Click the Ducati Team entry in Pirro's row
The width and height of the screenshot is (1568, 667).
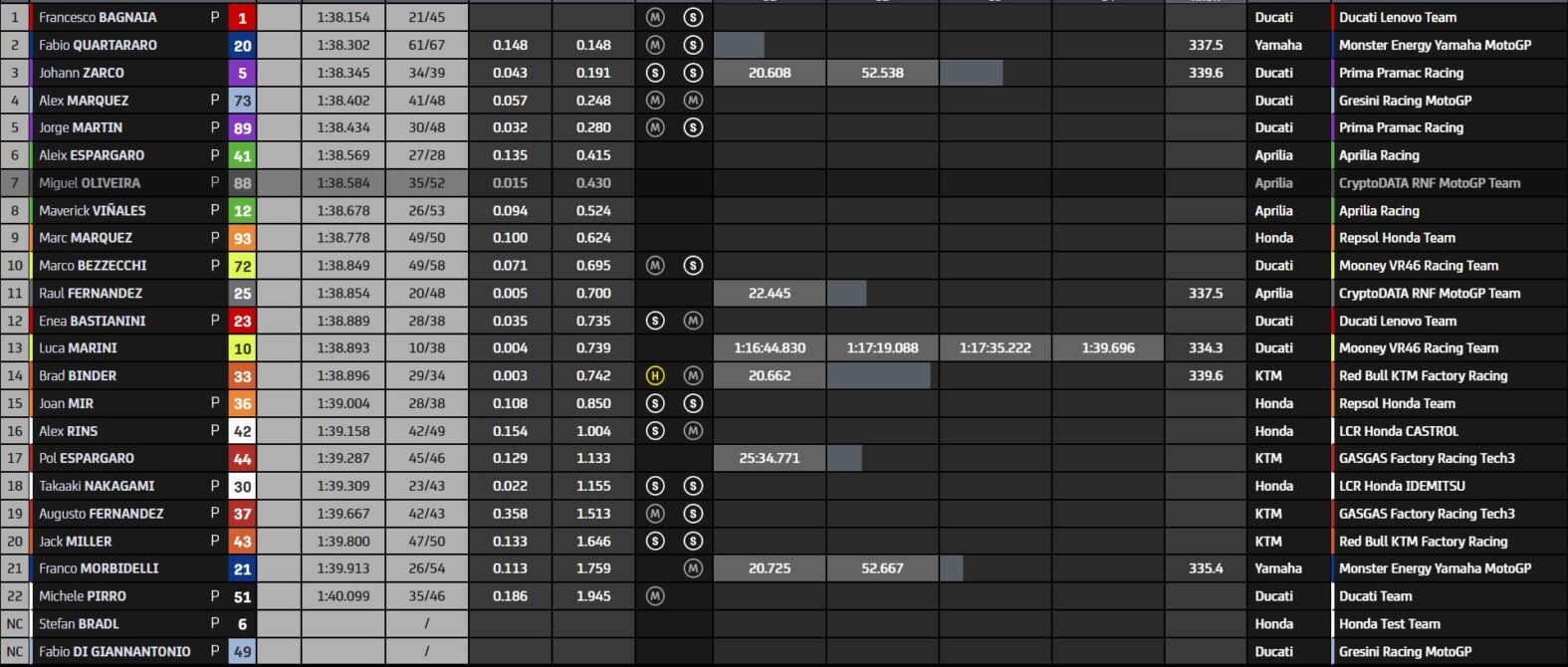1376,596
